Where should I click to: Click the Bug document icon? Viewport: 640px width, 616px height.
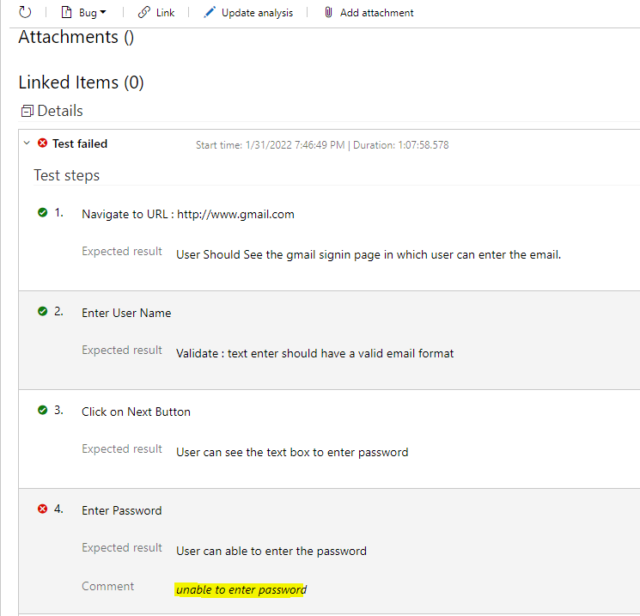click(66, 12)
